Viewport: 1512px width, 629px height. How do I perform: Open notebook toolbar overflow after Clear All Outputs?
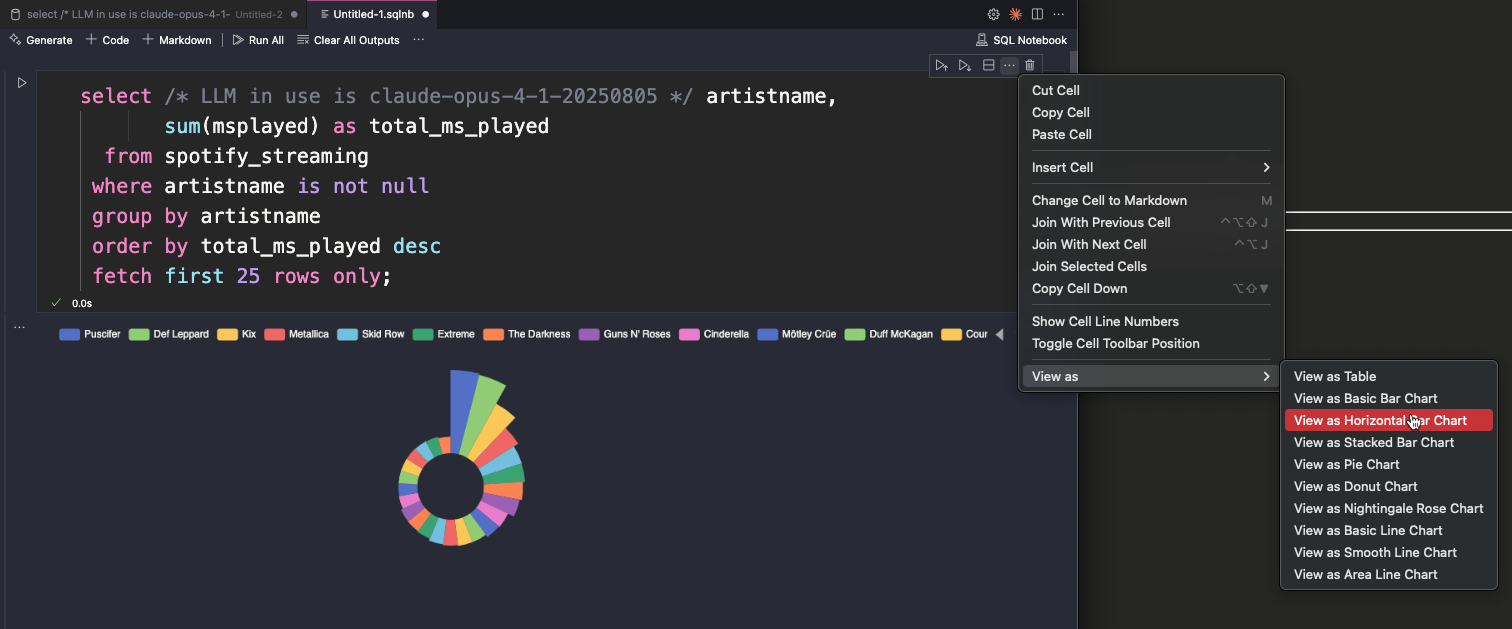coord(418,40)
